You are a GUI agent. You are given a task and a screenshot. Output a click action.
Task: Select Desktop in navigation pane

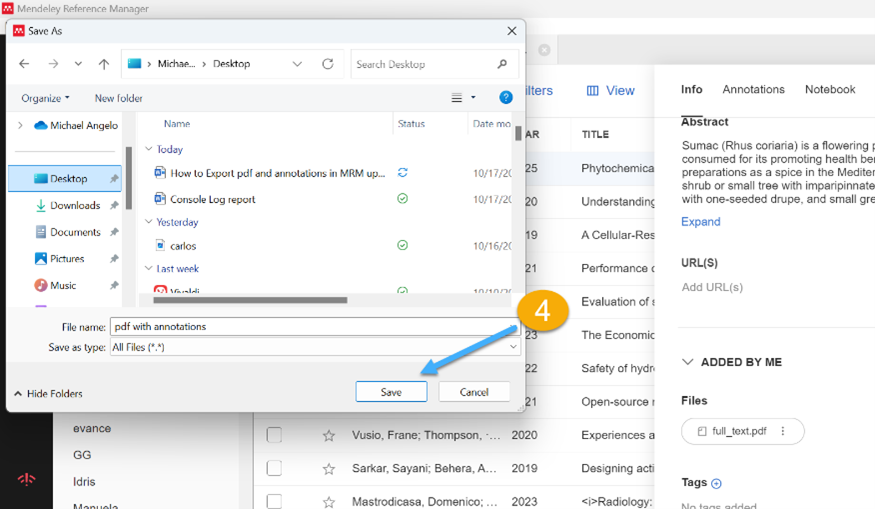pos(65,179)
